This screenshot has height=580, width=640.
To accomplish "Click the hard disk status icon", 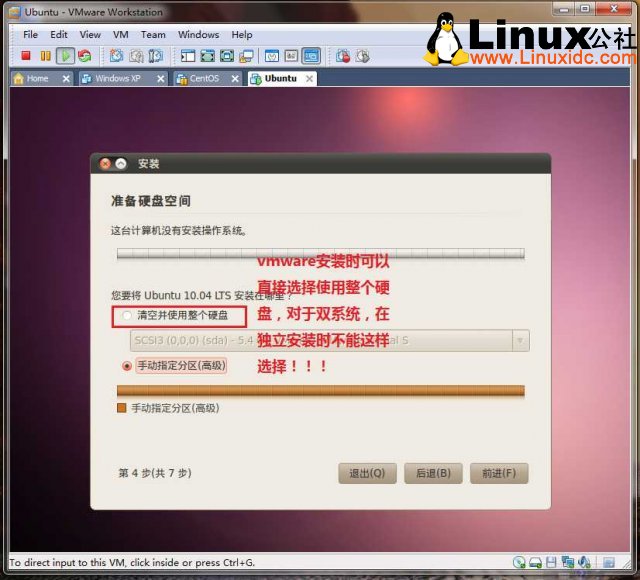I will click(535, 563).
